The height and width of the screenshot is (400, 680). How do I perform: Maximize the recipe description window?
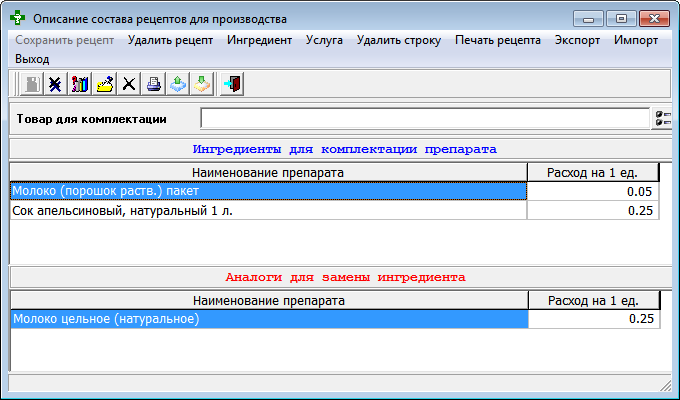click(x=621, y=19)
